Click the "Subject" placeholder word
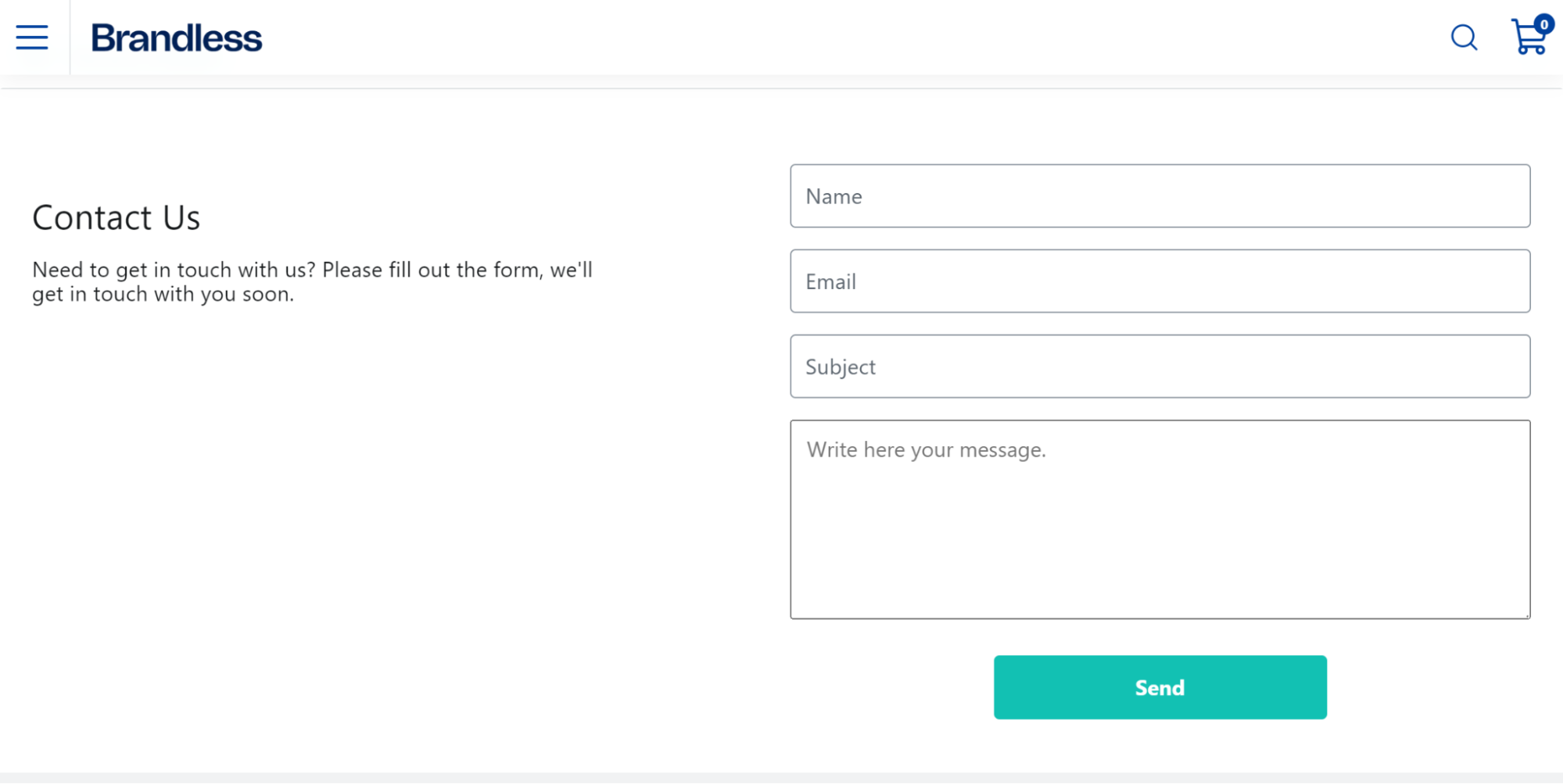The height and width of the screenshot is (784, 1563). [841, 367]
